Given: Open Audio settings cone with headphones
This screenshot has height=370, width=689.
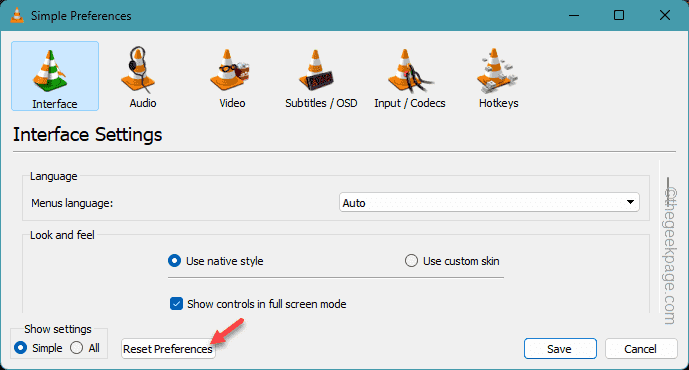Looking at the screenshot, I should (x=138, y=70).
